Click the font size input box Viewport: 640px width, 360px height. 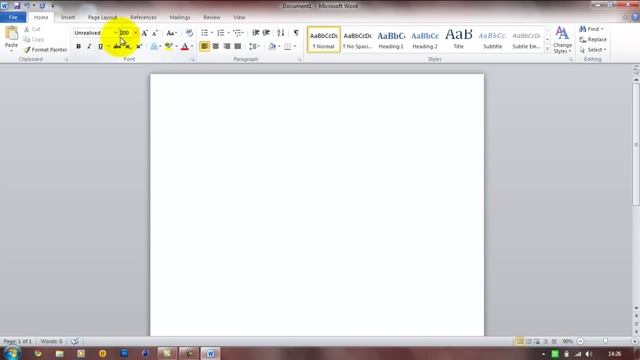[126, 33]
